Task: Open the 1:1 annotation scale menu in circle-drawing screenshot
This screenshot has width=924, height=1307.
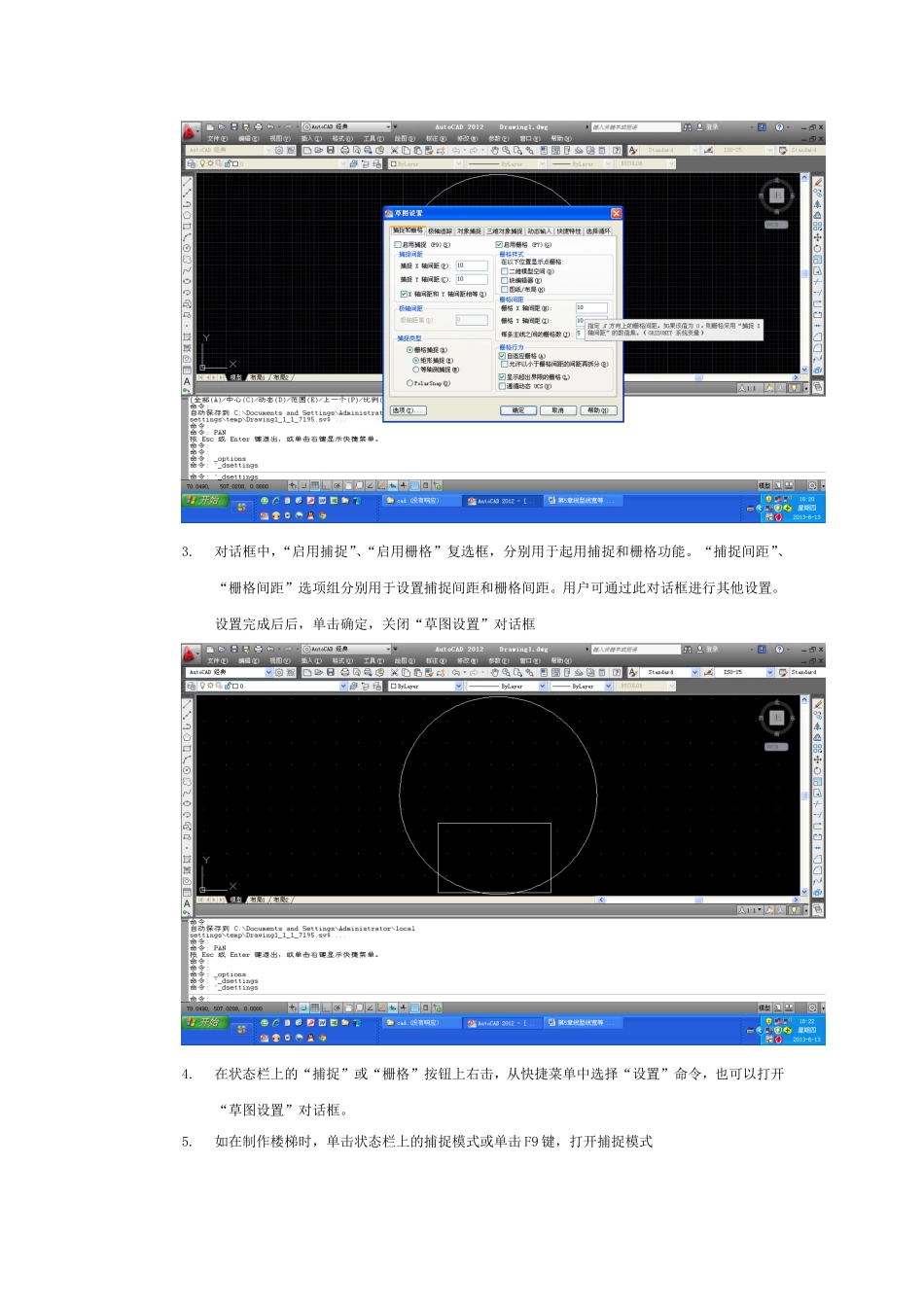Action: pyautogui.click(x=748, y=910)
